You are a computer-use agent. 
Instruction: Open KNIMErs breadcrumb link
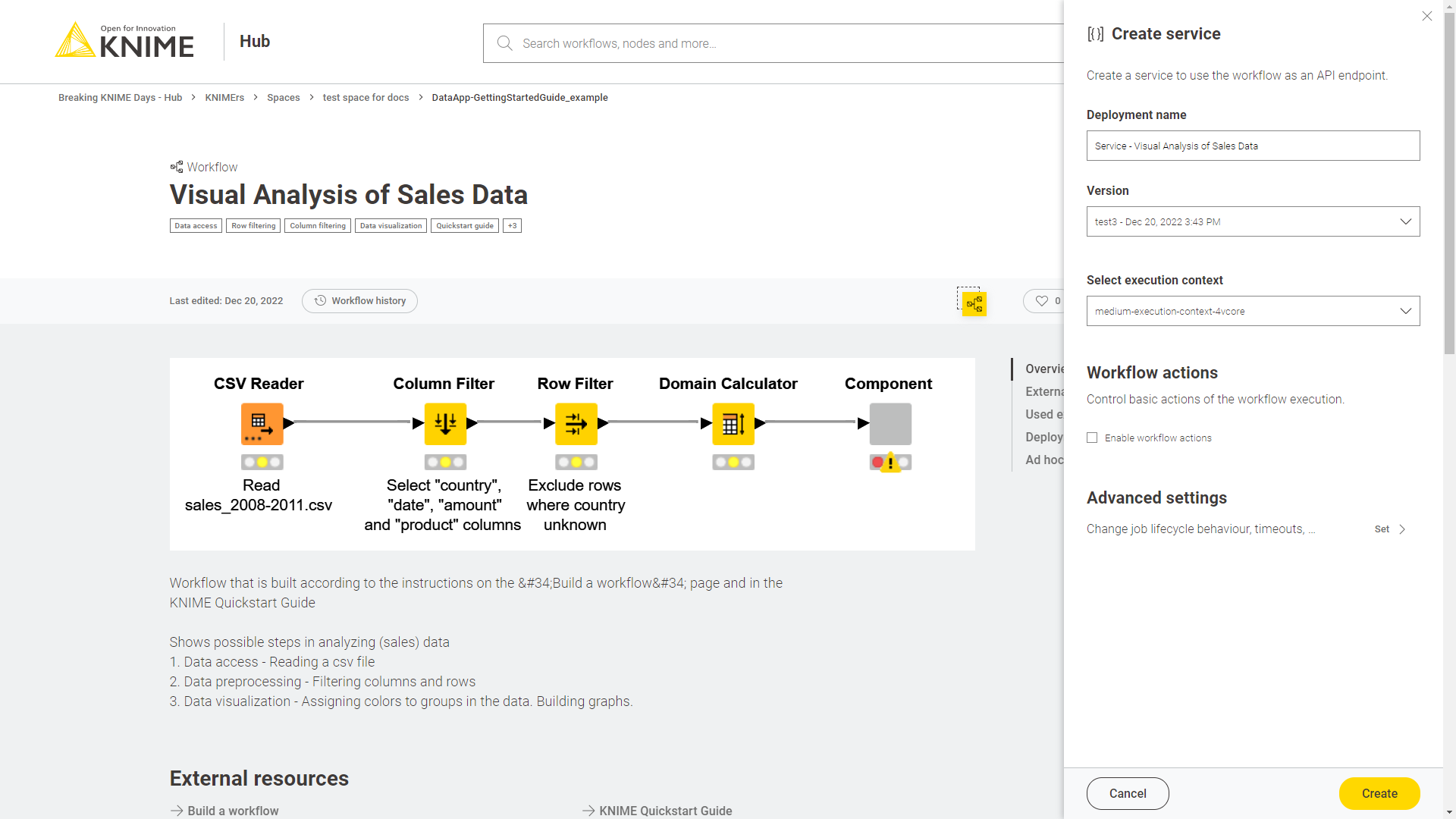(x=224, y=97)
